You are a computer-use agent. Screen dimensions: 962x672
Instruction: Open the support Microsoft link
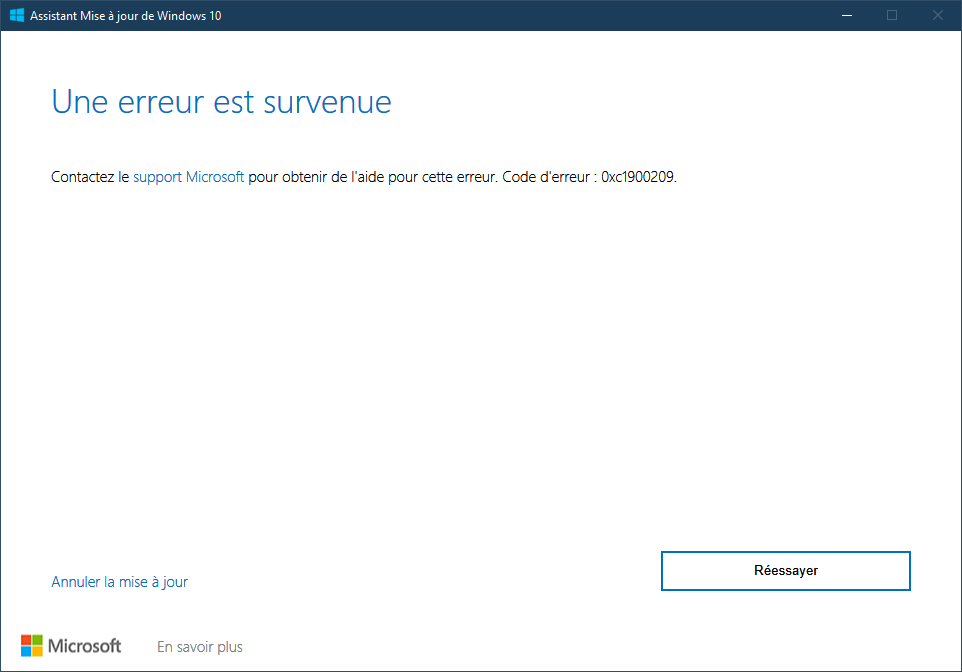[188, 177]
